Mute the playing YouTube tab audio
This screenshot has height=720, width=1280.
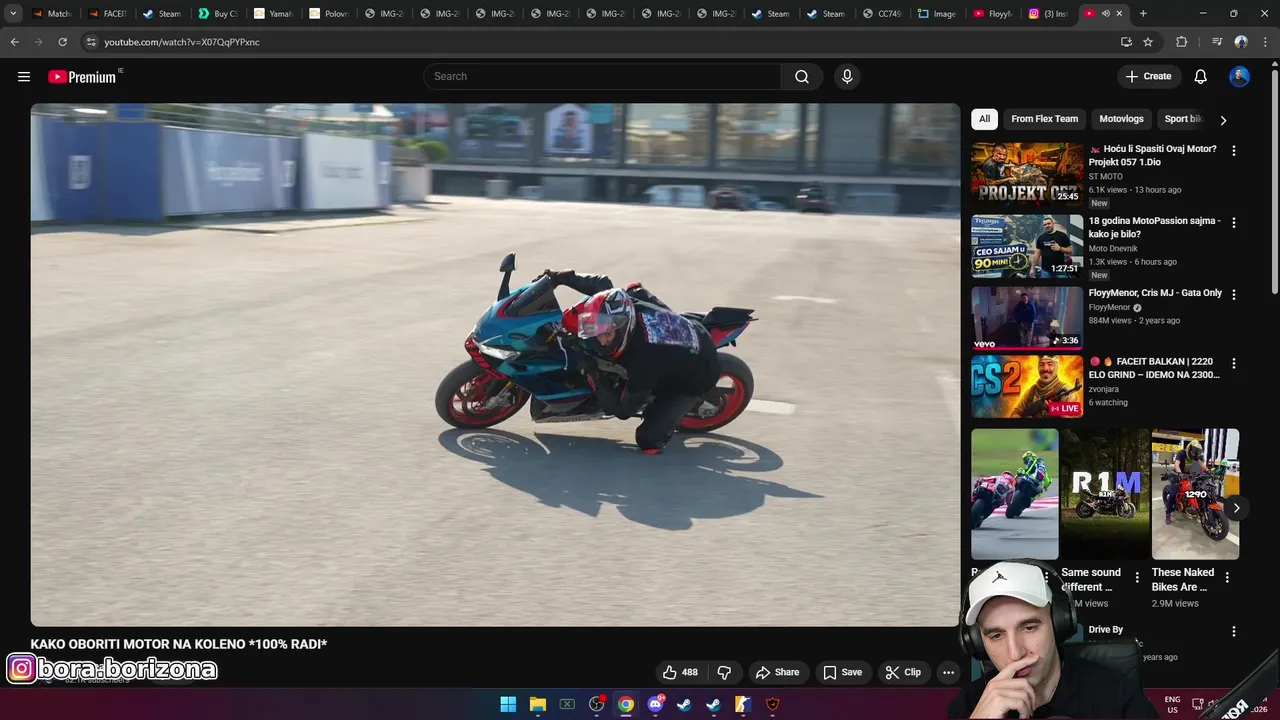1105,13
